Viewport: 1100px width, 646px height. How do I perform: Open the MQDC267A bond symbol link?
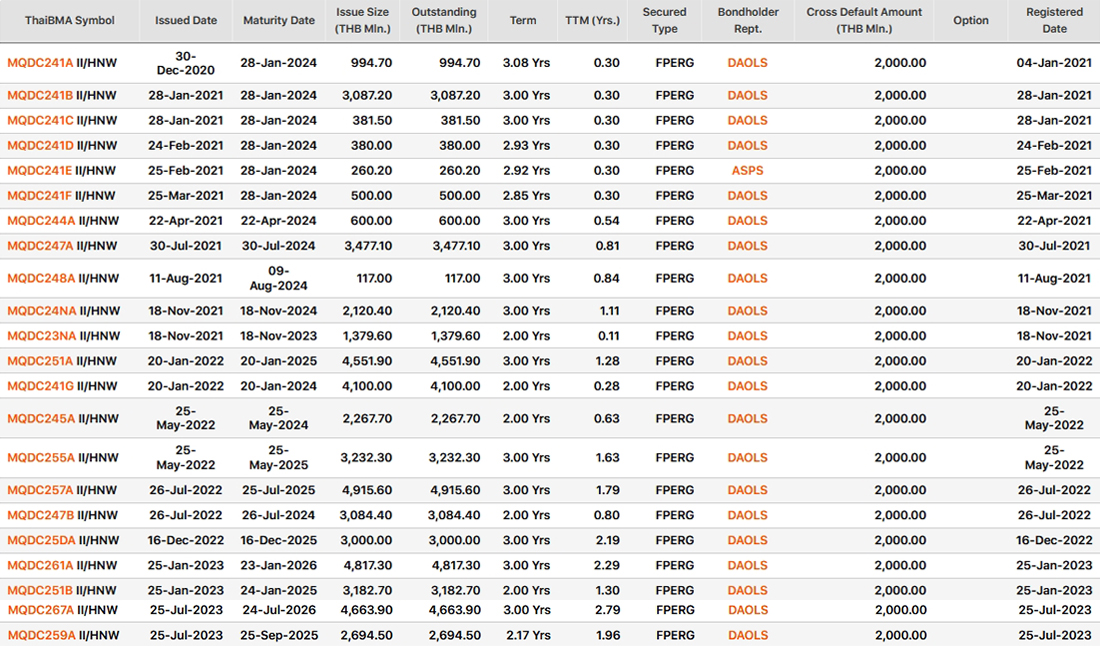[x=41, y=610]
